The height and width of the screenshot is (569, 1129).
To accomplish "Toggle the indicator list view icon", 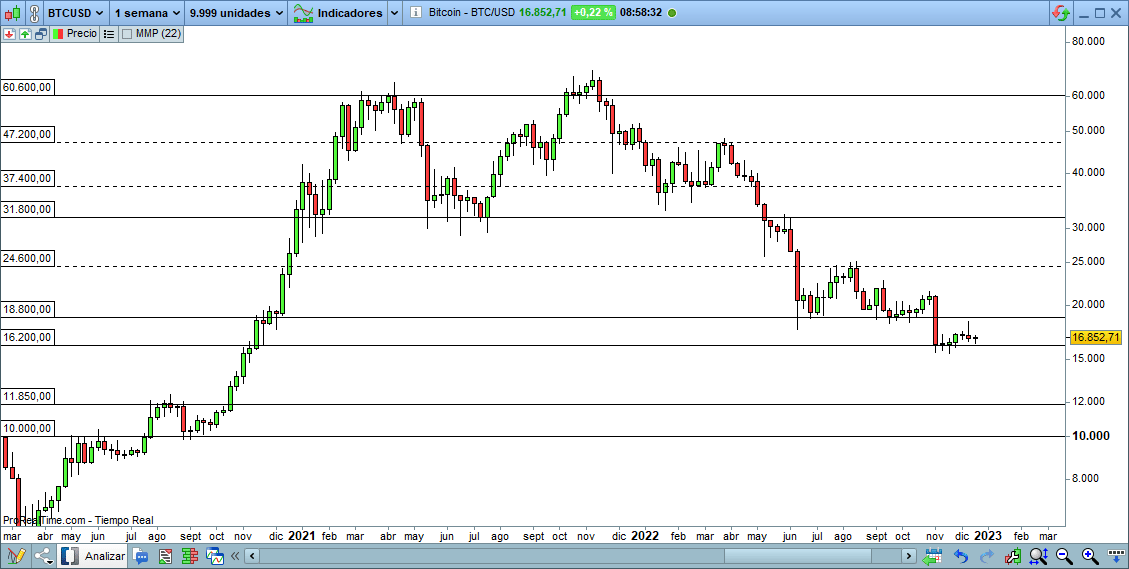I will [x=109, y=33].
